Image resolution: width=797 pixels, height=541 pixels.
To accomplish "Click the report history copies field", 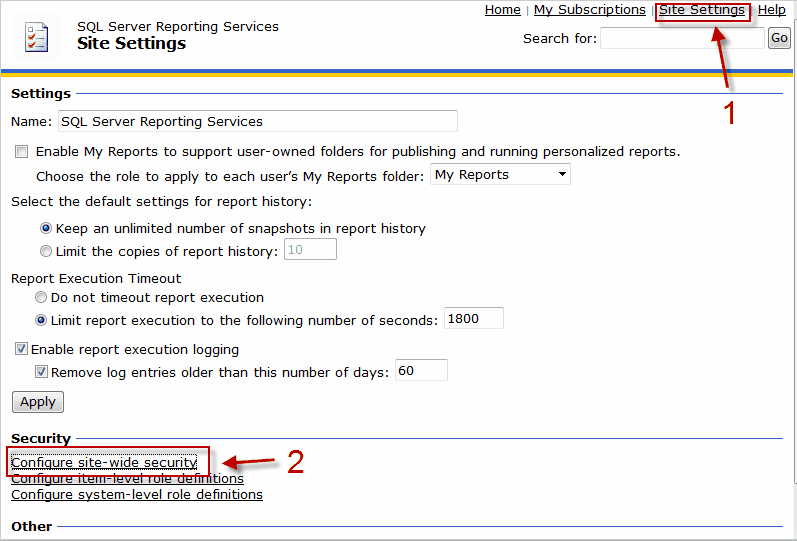I will click(310, 250).
